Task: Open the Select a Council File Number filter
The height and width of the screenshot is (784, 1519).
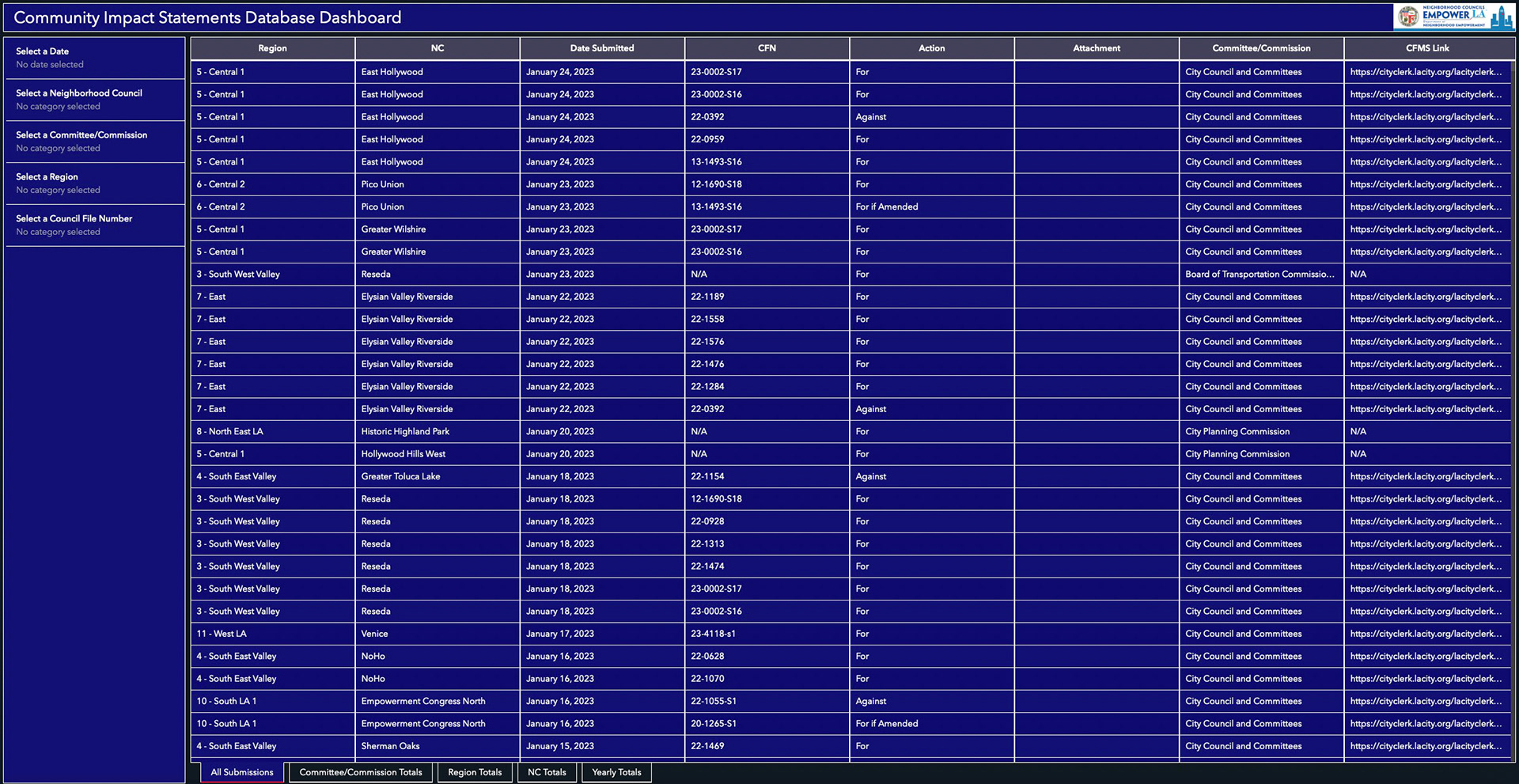Action: click(x=95, y=225)
